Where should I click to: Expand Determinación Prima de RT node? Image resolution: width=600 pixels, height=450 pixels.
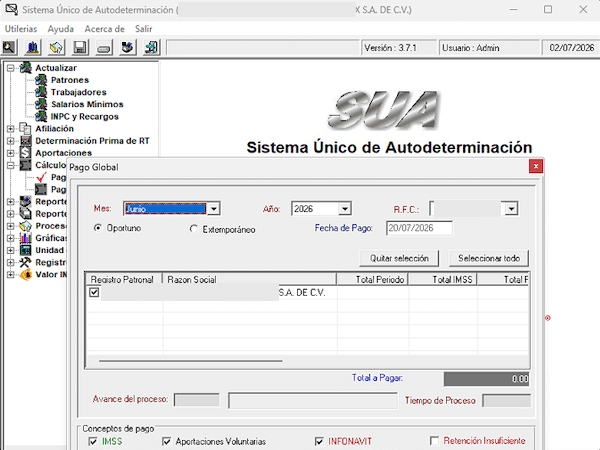(10, 141)
